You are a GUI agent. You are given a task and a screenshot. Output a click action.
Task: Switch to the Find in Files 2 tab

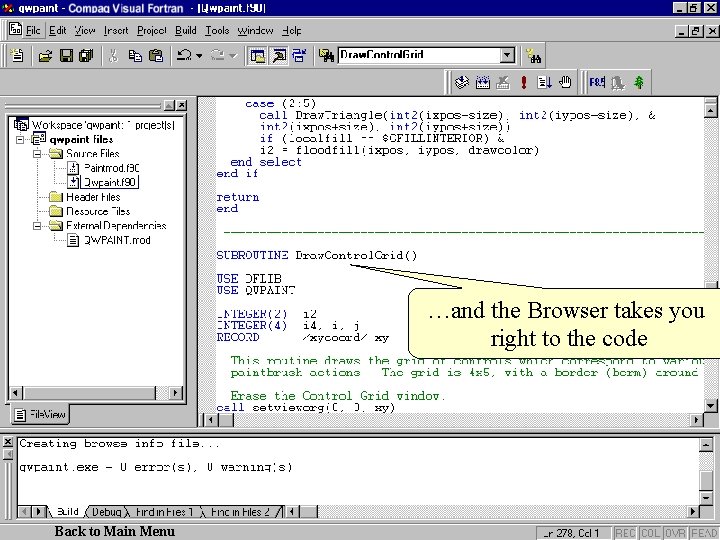(x=239, y=512)
